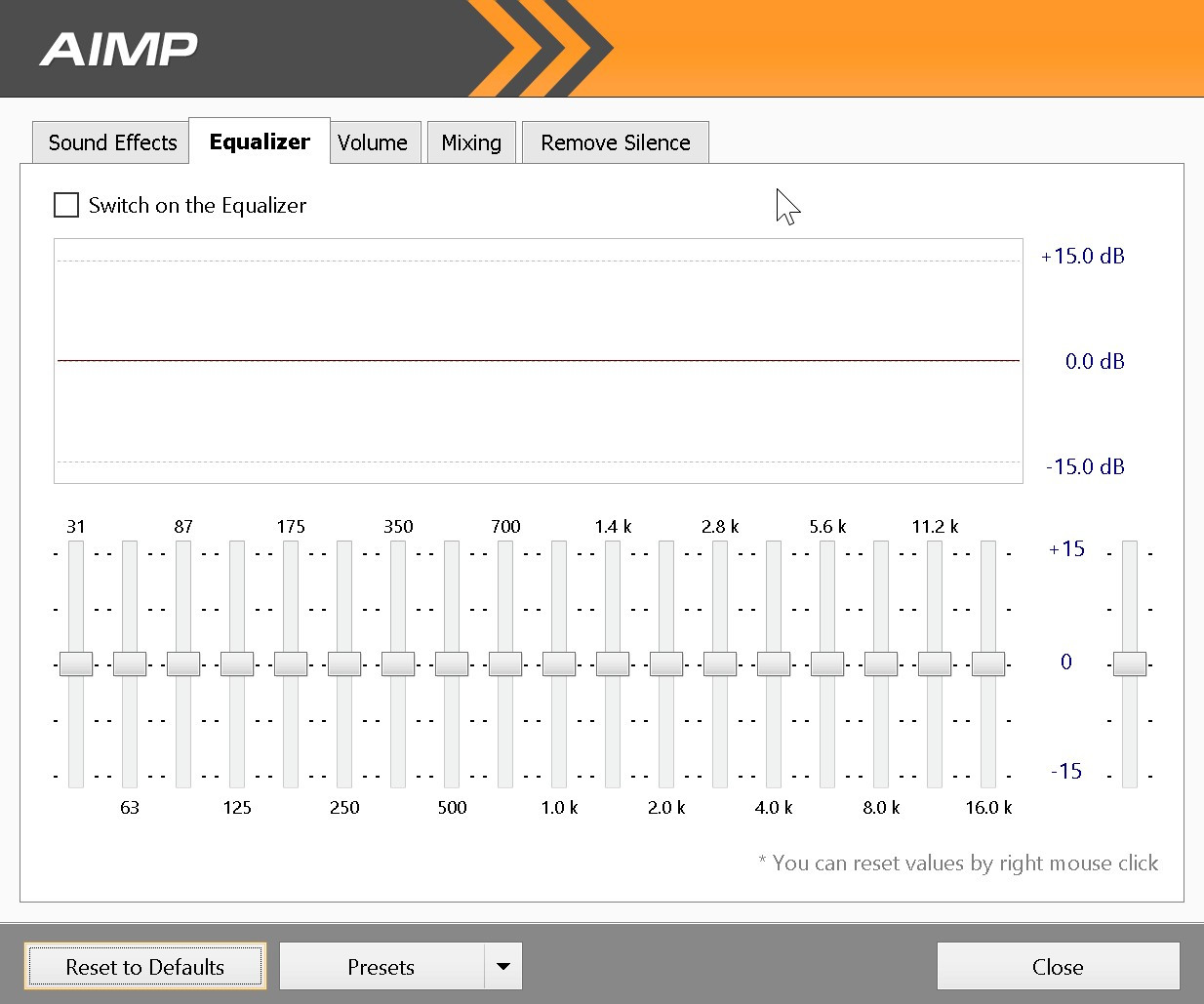This screenshot has width=1204, height=1004.
Task: Click the 63 Hz band slider handle
Action: (x=130, y=663)
